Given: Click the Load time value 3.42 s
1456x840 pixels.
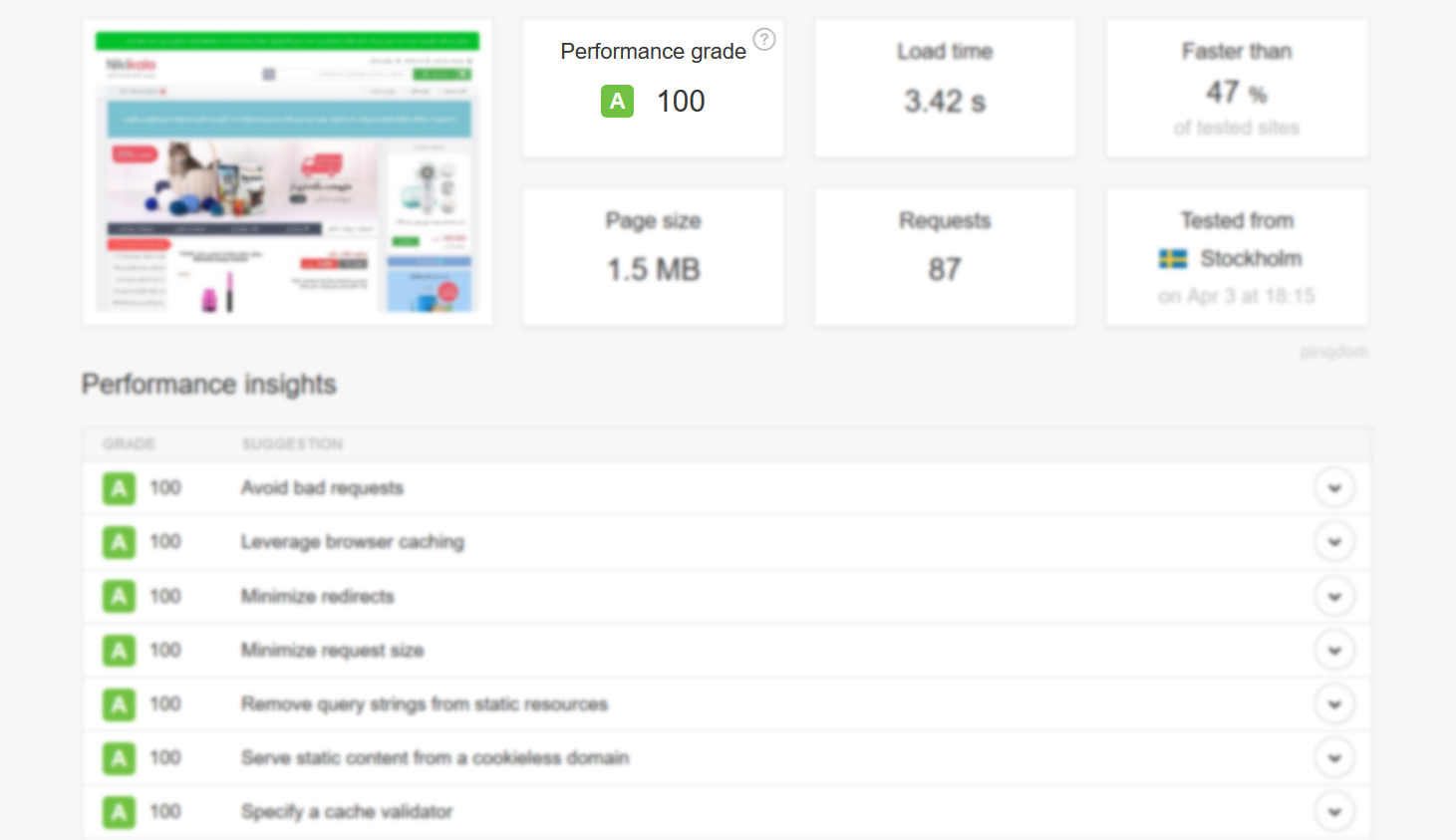Looking at the screenshot, I should 945,101.
